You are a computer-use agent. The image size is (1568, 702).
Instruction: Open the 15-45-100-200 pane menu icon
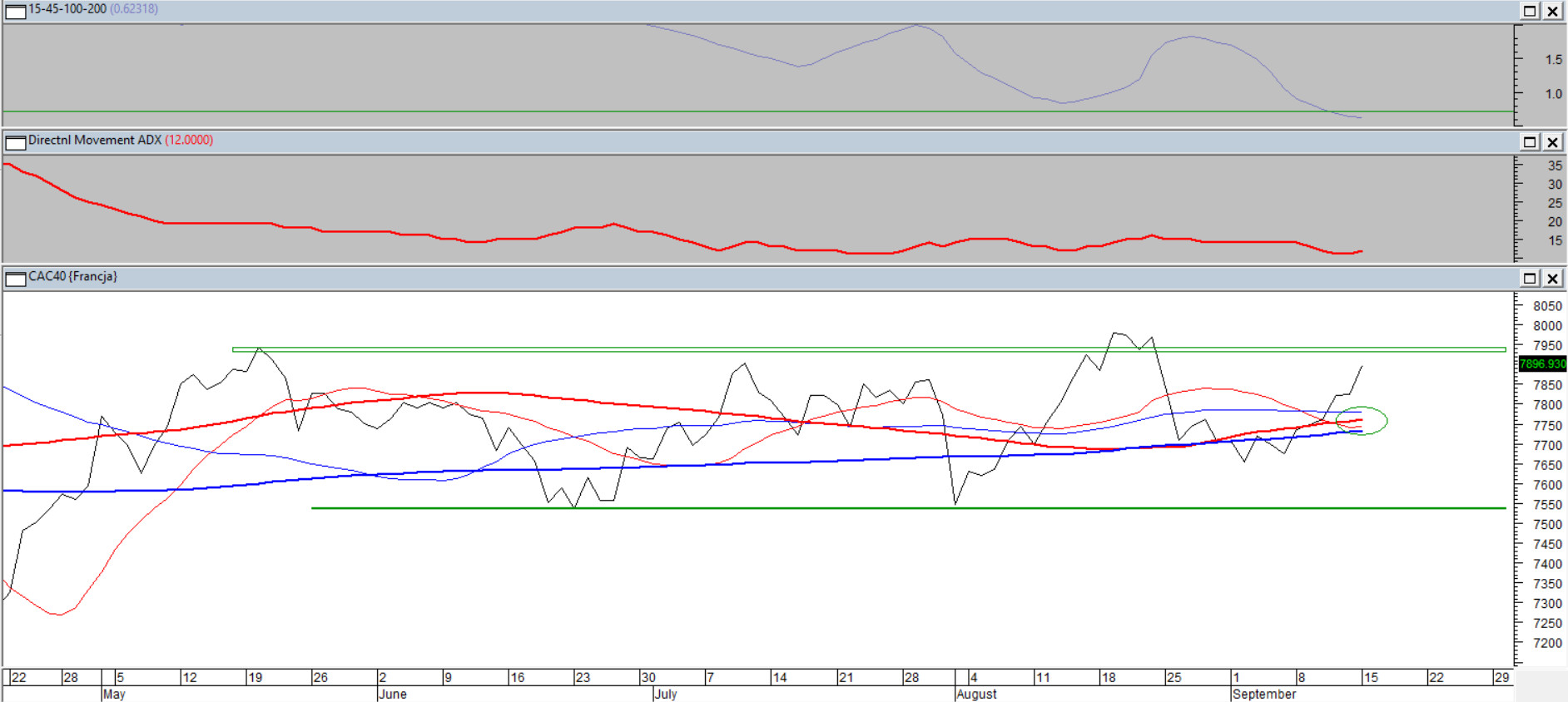click(x=15, y=11)
